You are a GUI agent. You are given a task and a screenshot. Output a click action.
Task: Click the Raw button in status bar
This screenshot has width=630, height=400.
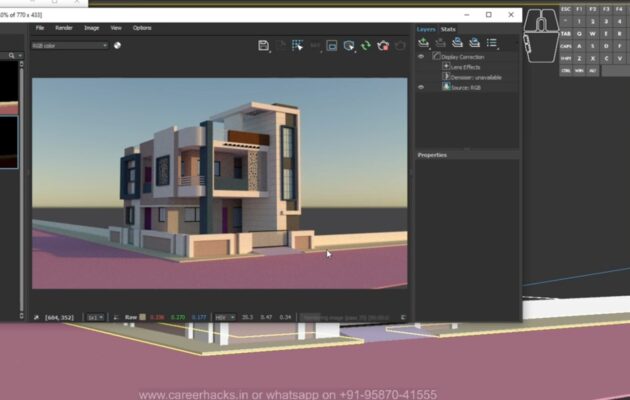[130, 317]
